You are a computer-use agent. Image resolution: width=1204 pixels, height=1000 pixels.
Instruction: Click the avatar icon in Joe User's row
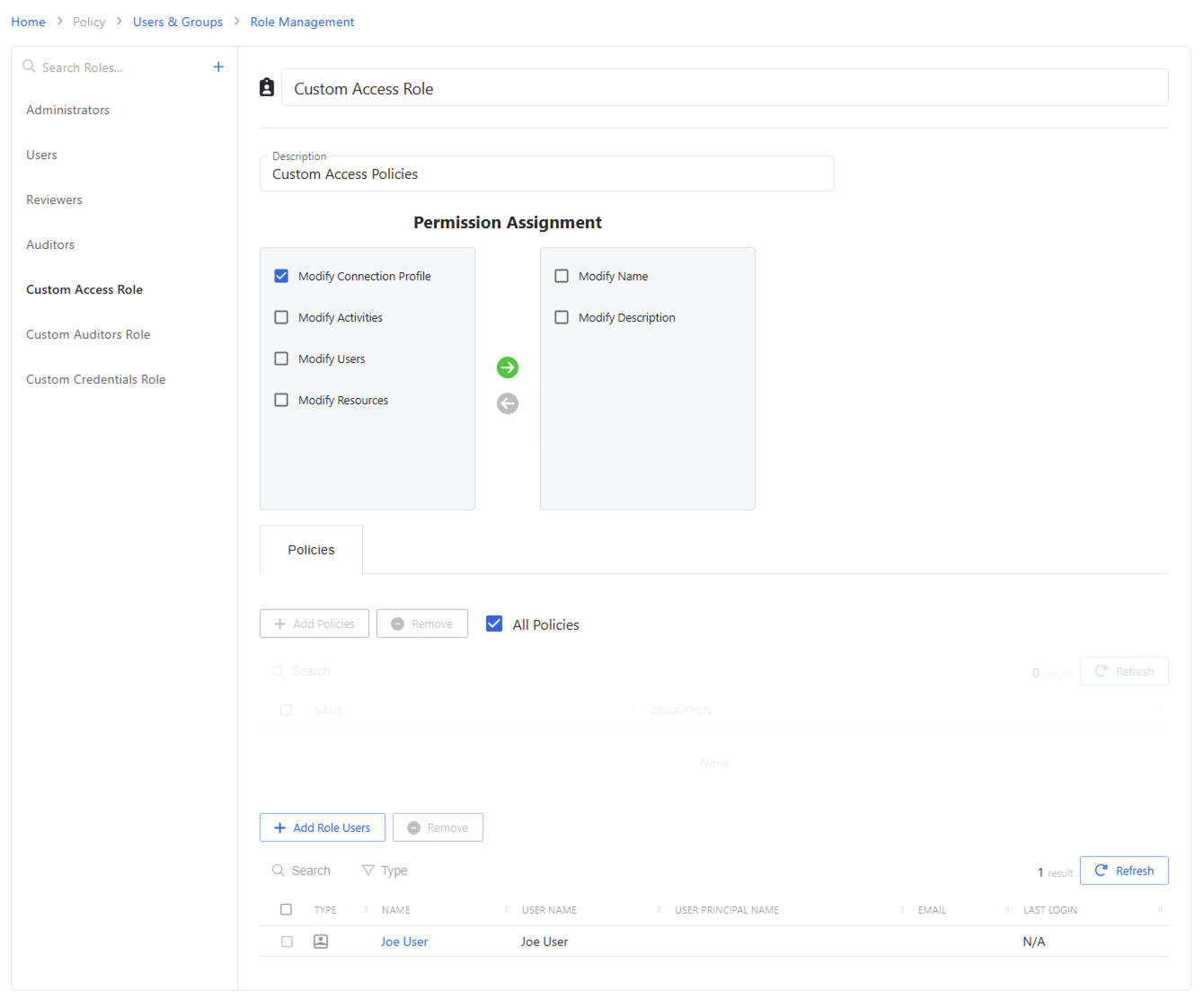[x=321, y=941]
